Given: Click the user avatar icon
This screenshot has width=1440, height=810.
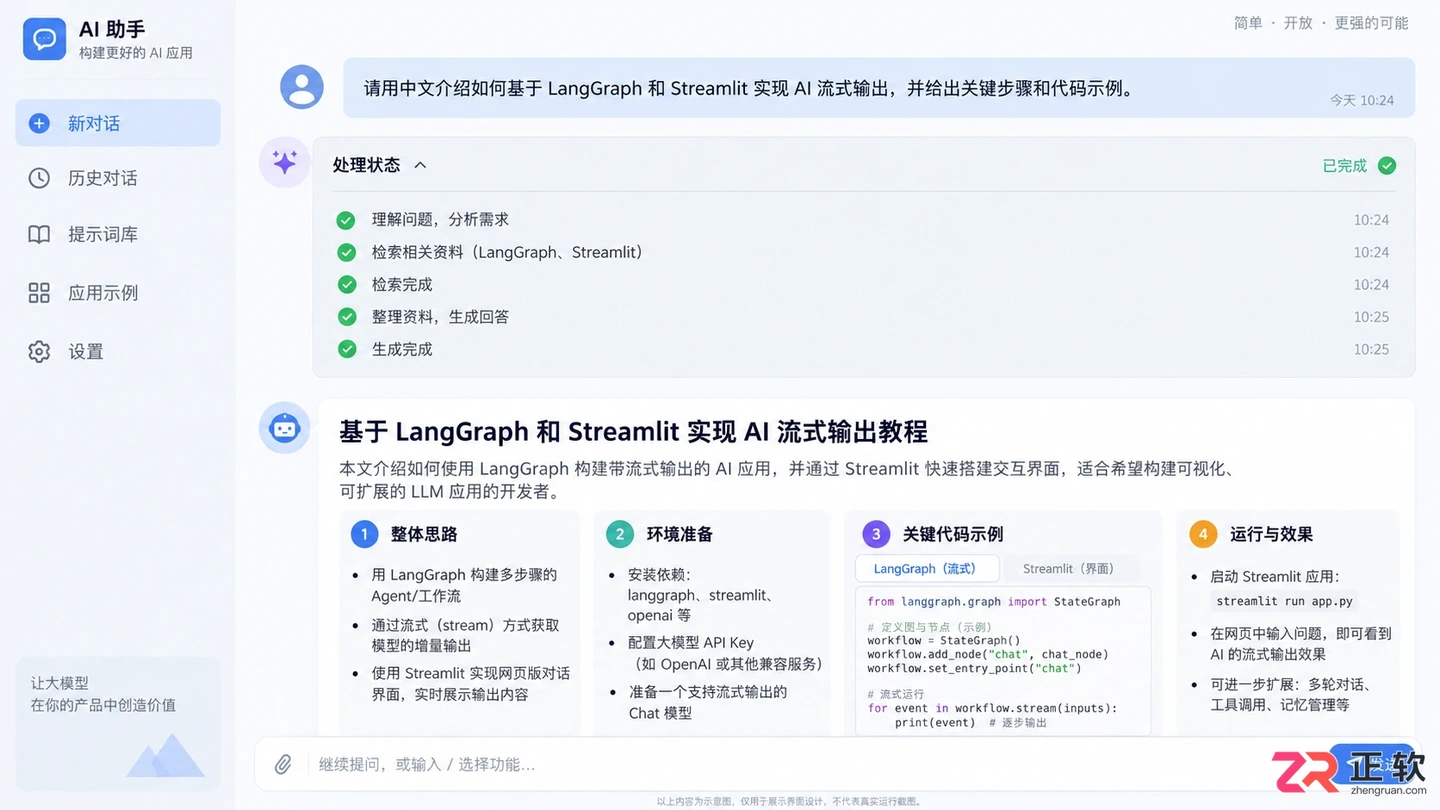Looking at the screenshot, I should pos(302,87).
